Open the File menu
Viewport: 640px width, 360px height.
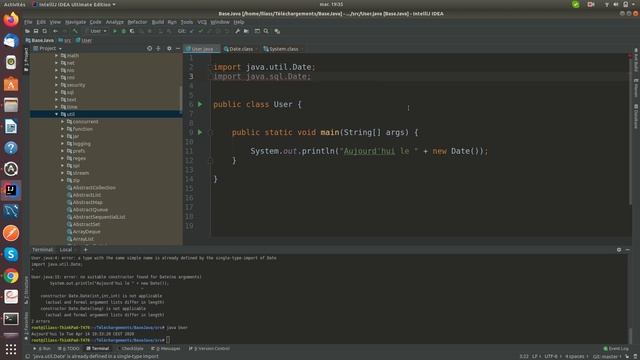(28, 22)
